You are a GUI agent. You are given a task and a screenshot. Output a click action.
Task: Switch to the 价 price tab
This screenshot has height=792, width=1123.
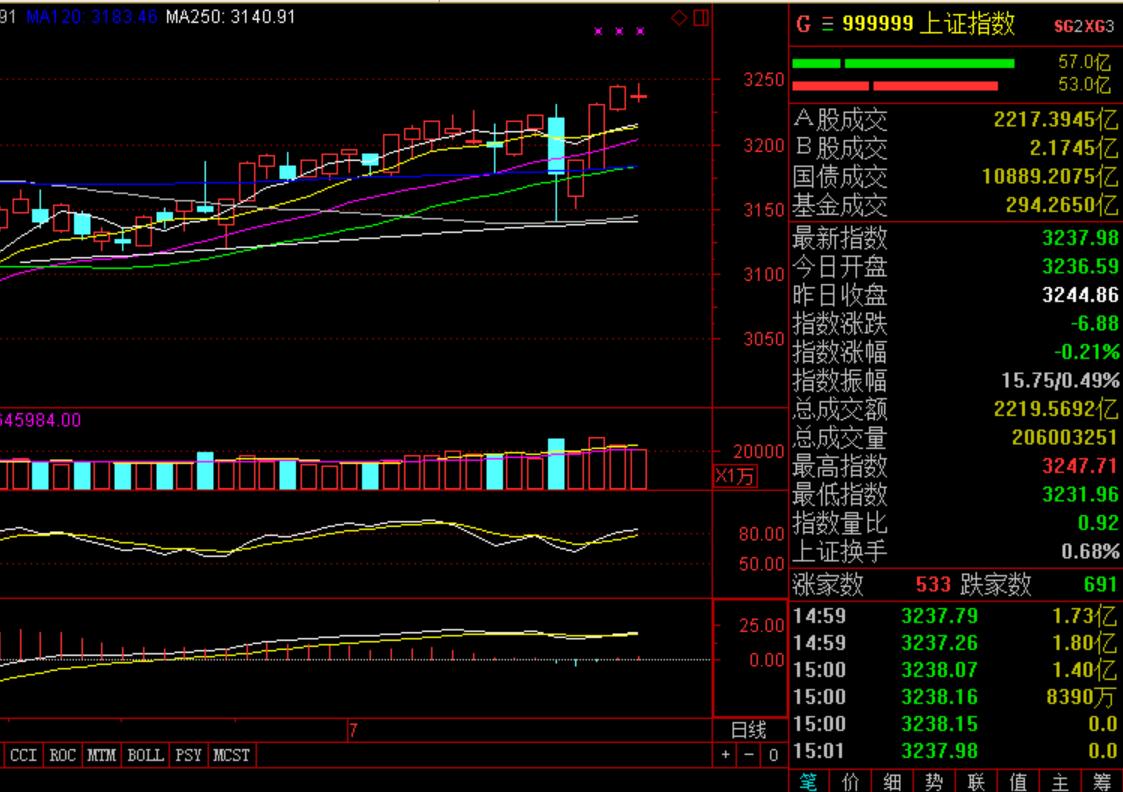coord(851,781)
